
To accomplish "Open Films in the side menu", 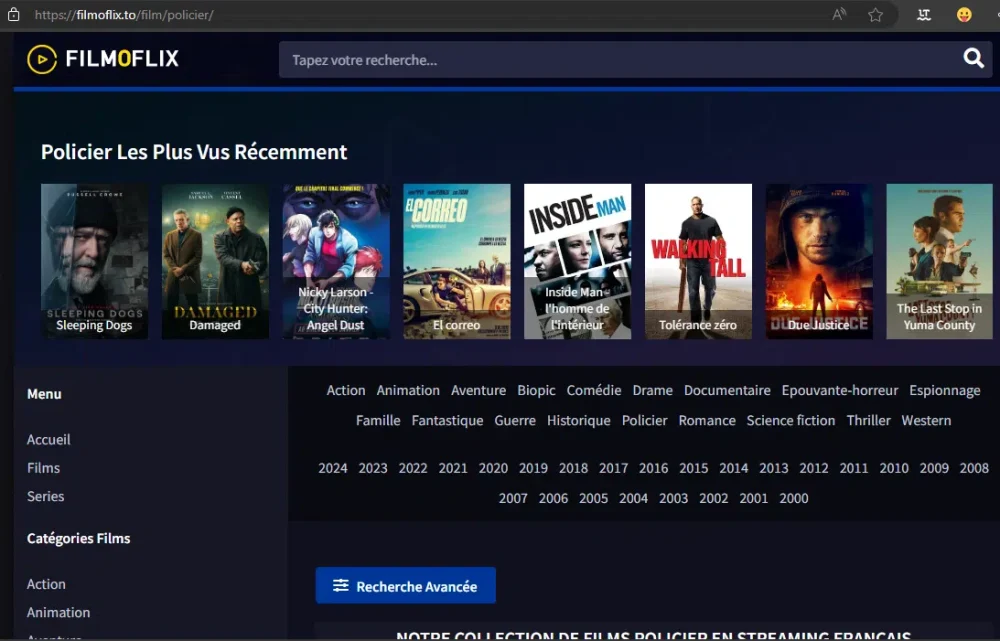I will click(43, 468).
